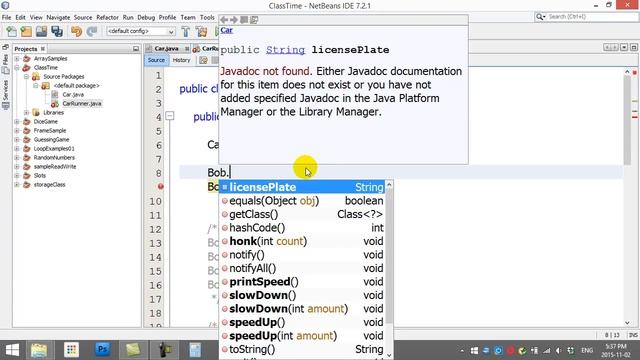Screen dimensions: 640x360
Task: Click the Open Project toolbar icon
Action: click(x=41, y=31)
